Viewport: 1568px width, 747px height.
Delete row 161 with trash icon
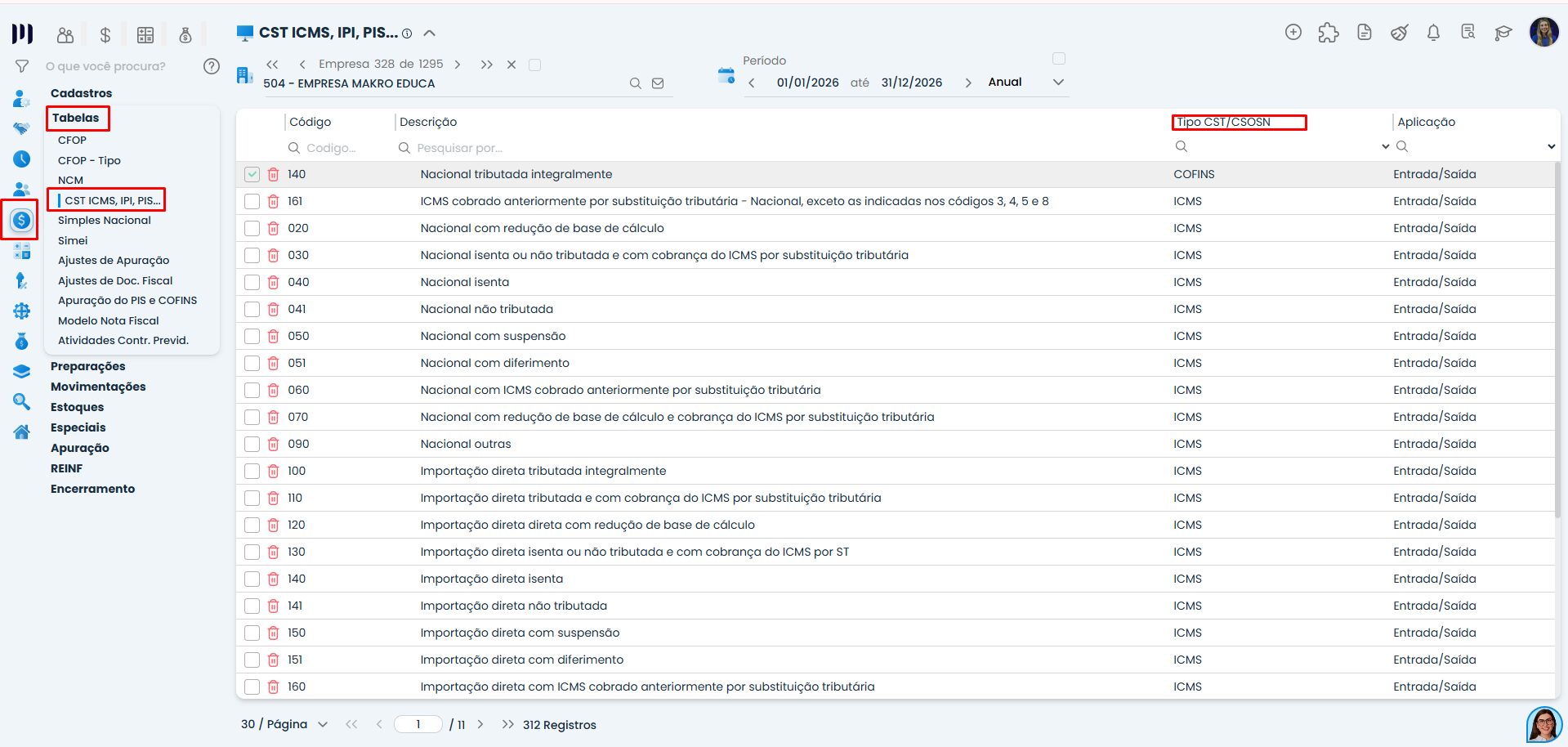273,201
